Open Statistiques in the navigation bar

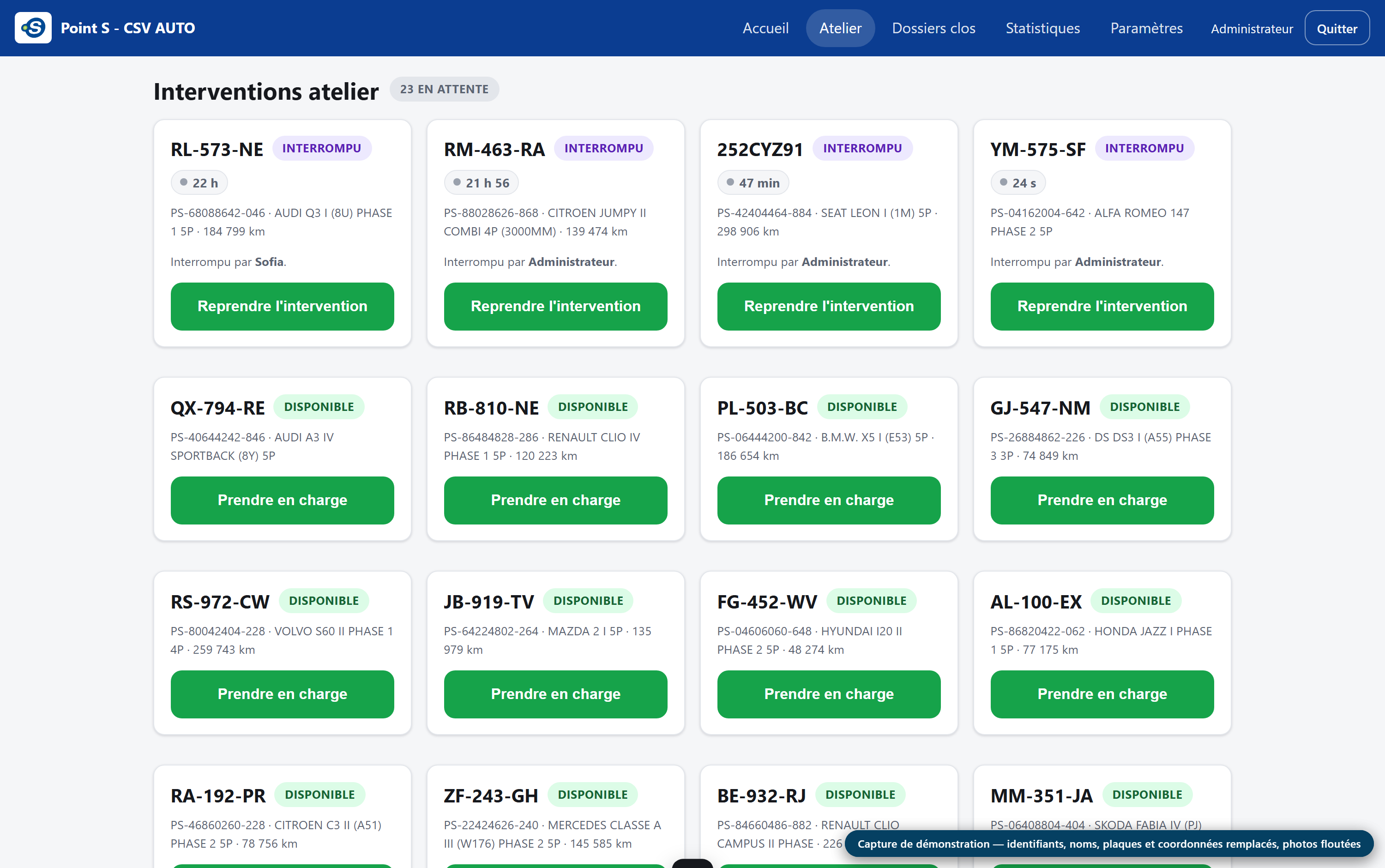pyautogui.click(x=1042, y=28)
